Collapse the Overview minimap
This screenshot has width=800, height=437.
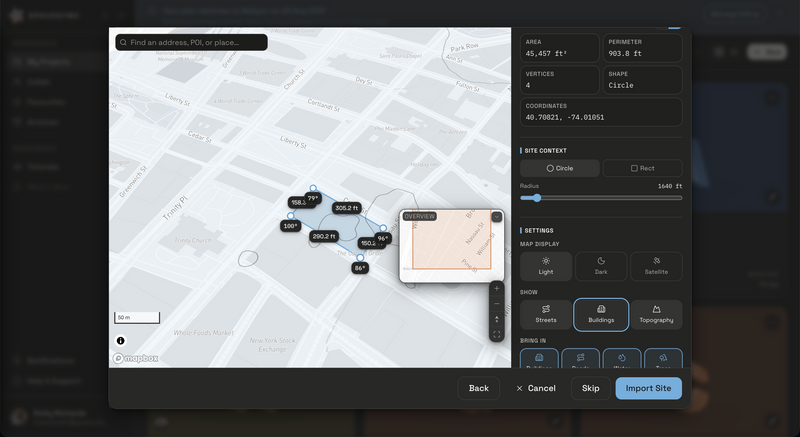pyautogui.click(x=496, y=217)
